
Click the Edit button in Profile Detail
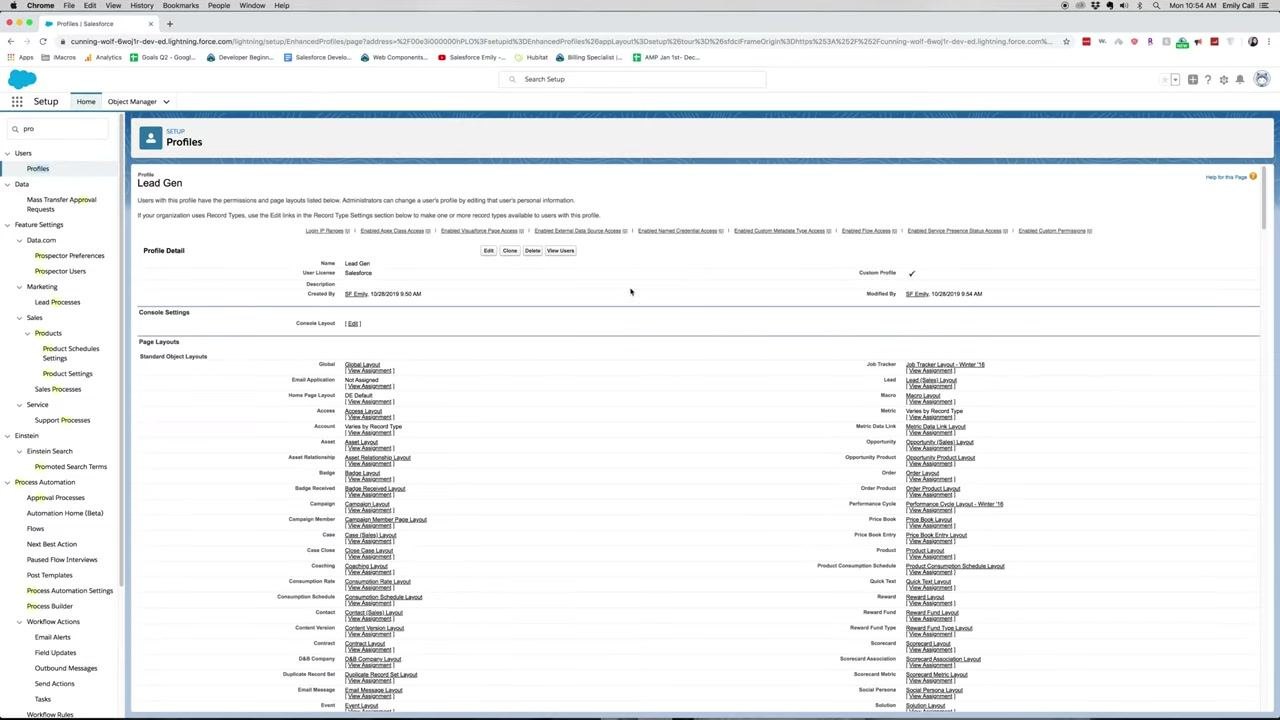[488, 251]
